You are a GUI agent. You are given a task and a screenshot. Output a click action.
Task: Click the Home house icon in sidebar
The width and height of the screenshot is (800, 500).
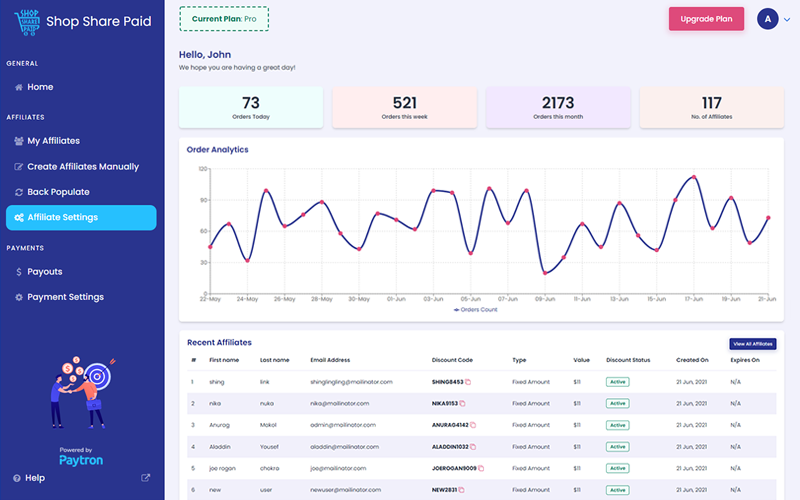[x=19, y=87]
